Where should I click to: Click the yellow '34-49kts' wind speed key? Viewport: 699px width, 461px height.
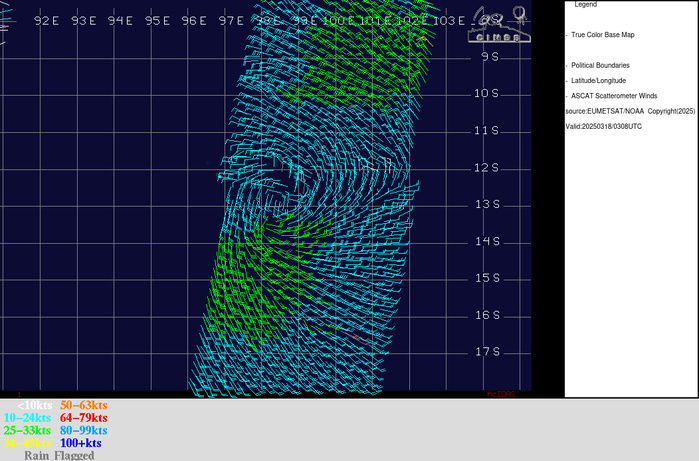point(27,443)
